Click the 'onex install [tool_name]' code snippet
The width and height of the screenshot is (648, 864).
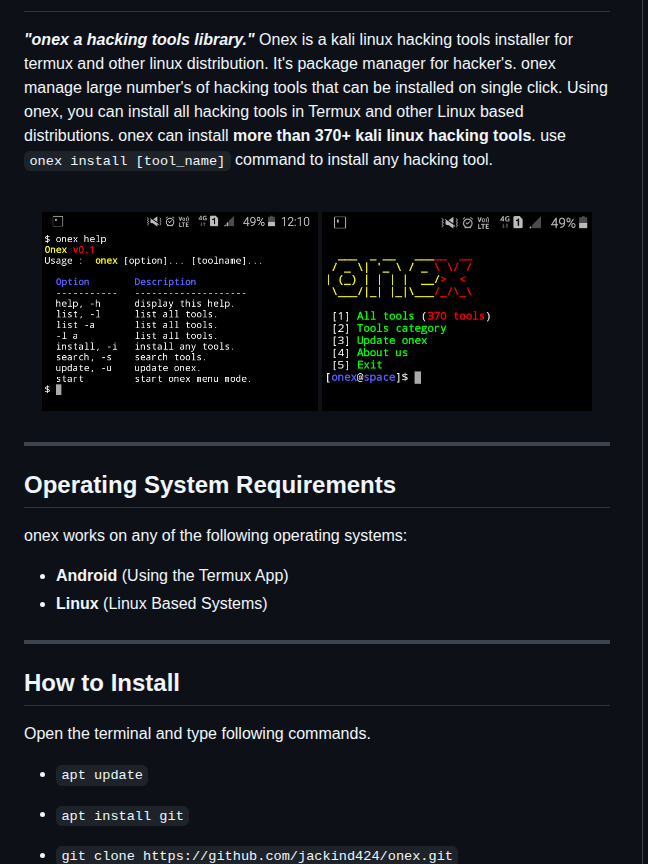[x=127, y=161]
